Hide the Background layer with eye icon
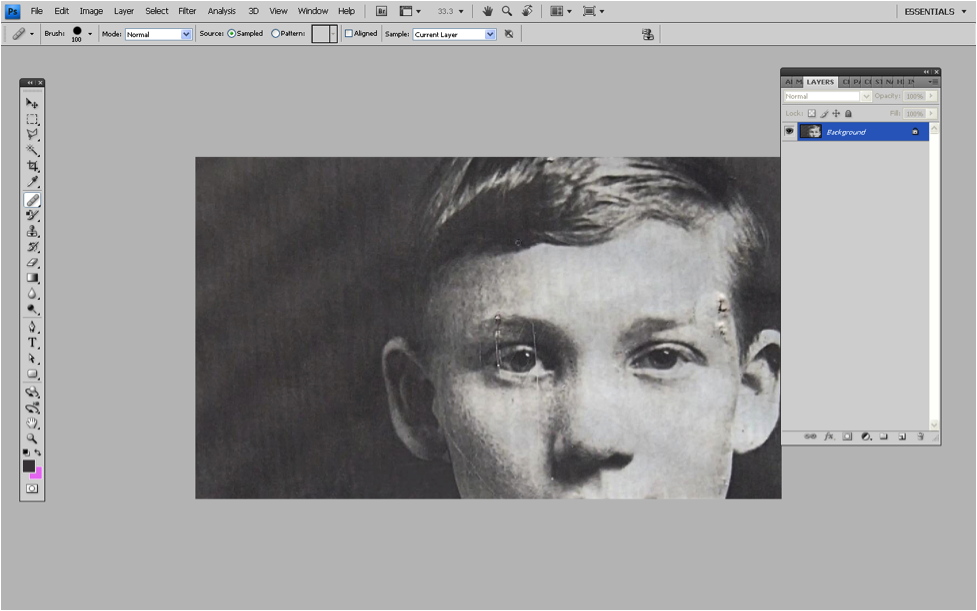The width and height of the screenshot is (977, 611). pos(789,132)
